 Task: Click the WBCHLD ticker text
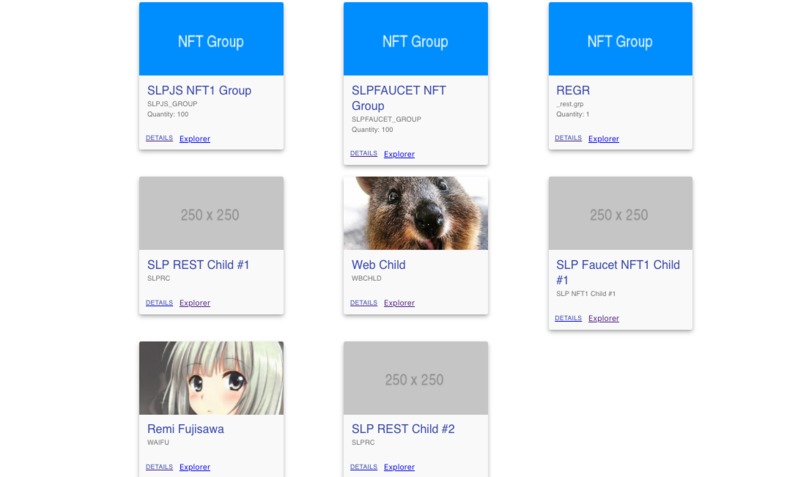(x=367, y=278)
